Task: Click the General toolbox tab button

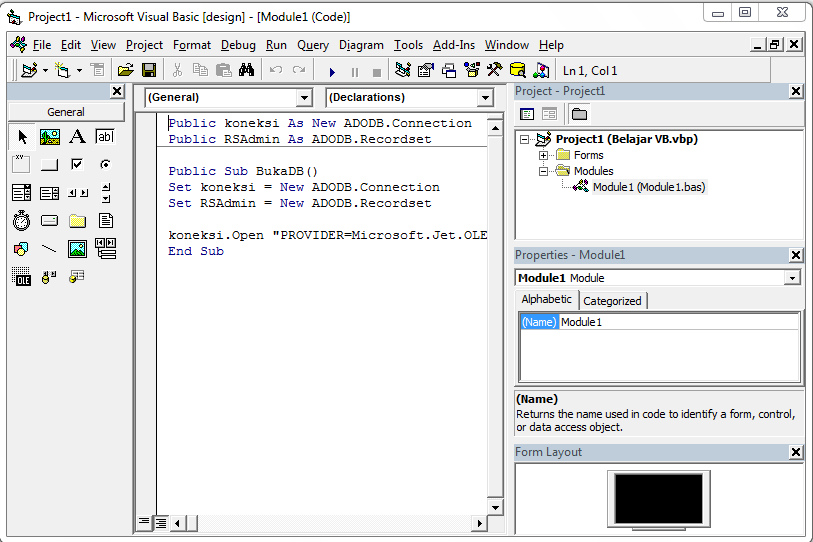Action: tap(66, 112)
